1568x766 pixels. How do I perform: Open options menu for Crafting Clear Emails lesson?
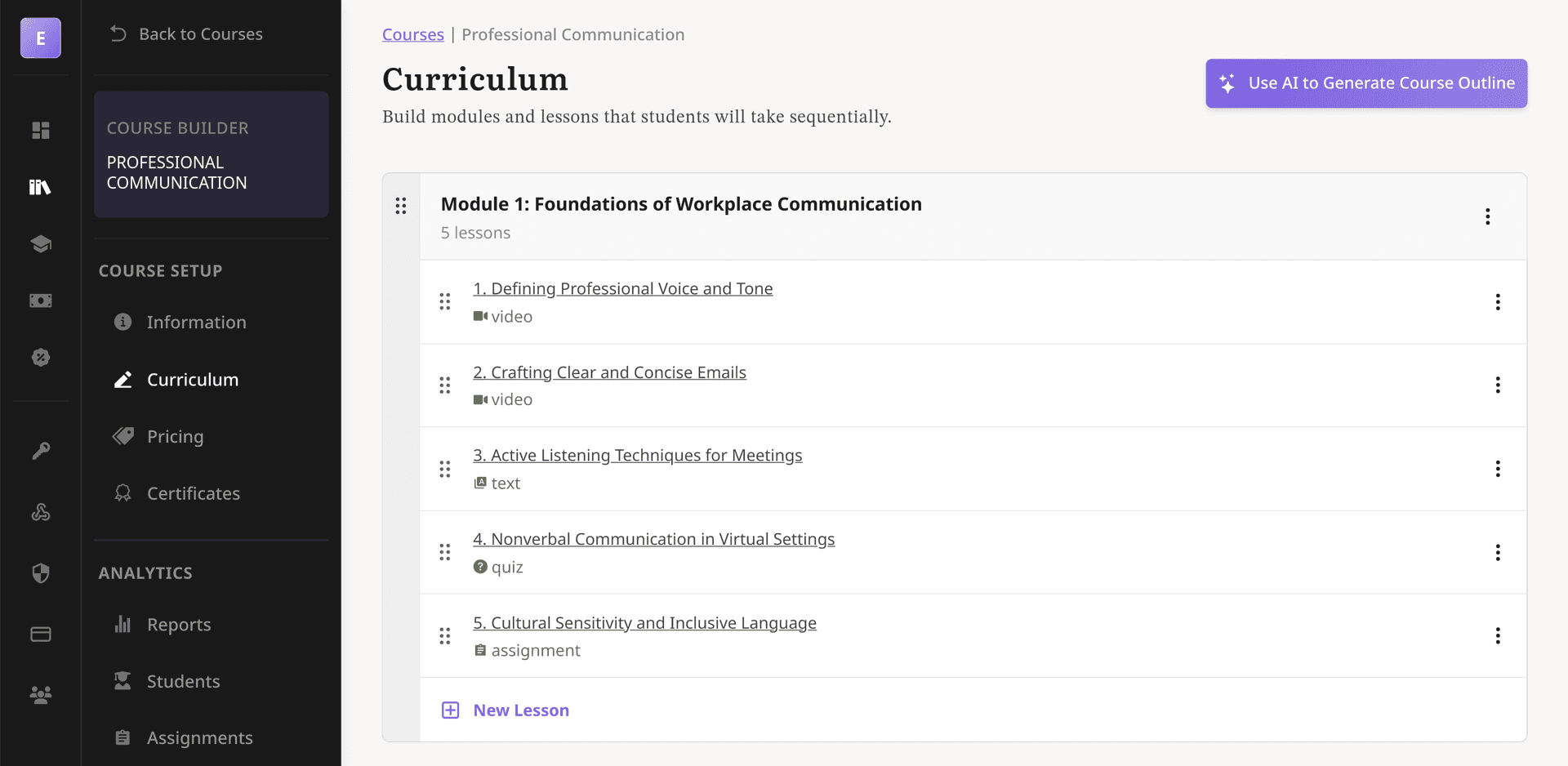[x=1497, y=385]
